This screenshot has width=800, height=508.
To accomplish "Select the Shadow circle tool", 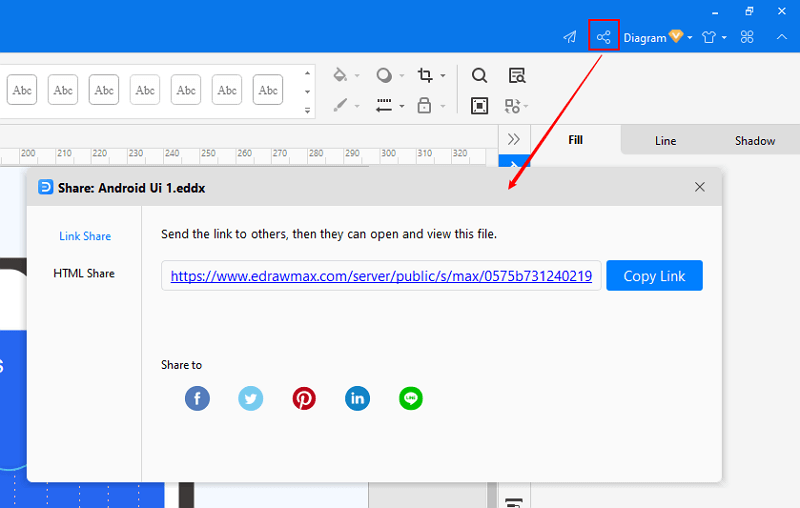I will 384,75.
